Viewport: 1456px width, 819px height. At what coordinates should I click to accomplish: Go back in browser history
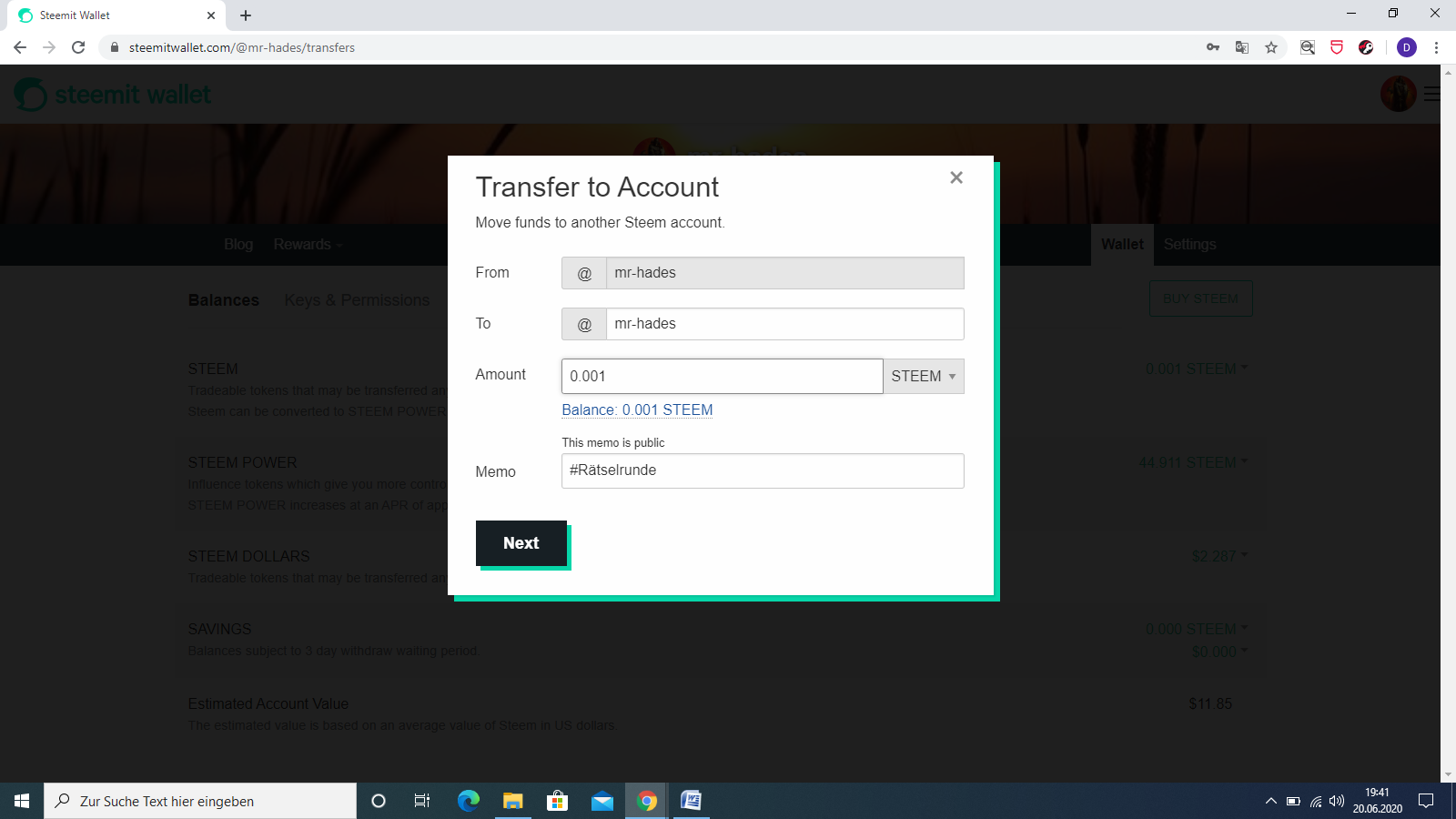click(x=20, y=47)
